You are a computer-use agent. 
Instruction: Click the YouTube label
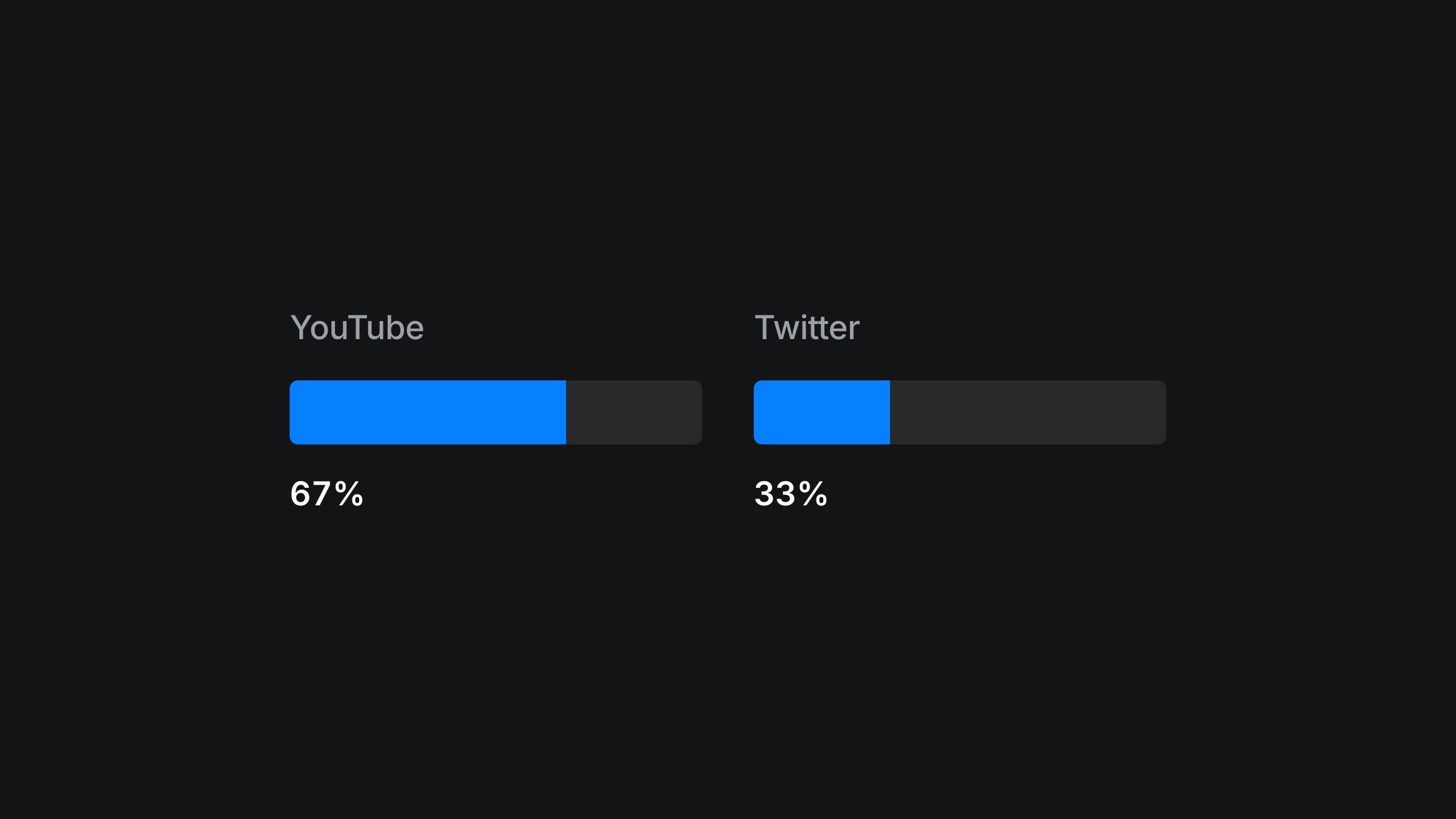tap(357, 328)
